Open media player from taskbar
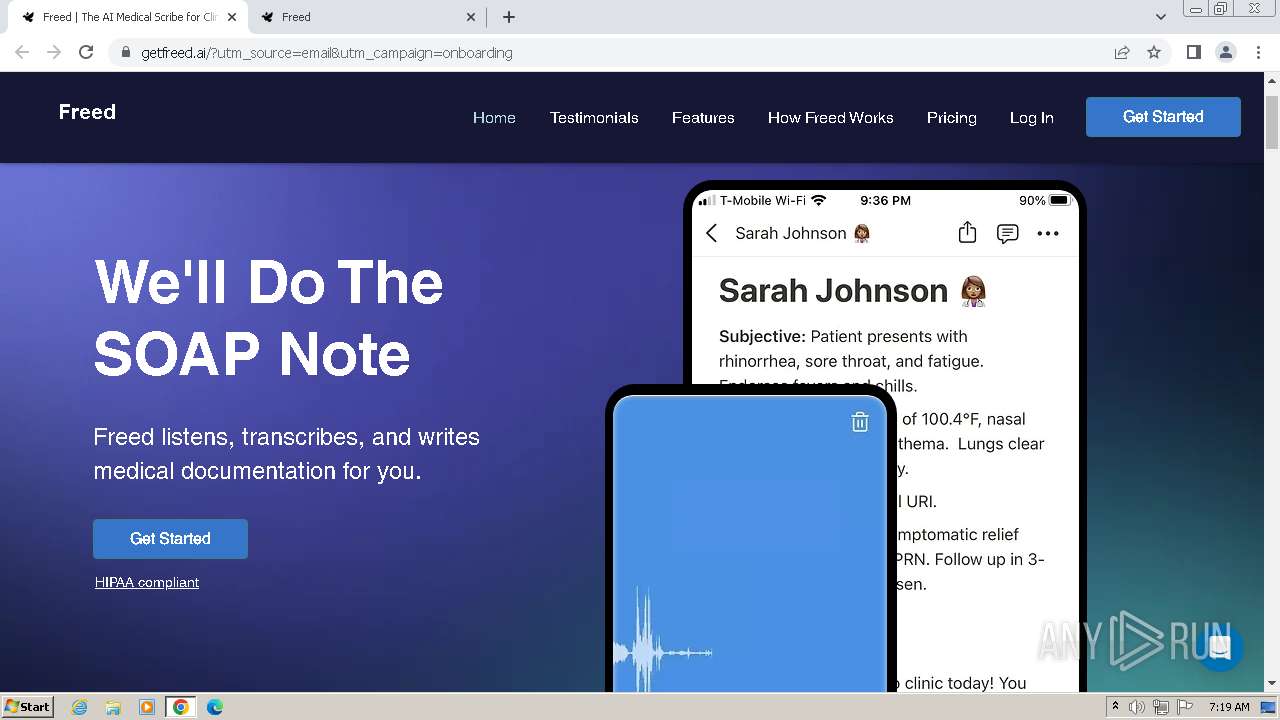The width and height of the screenshot is (1280, 720). pyautogui.click(x=147, y=707)
